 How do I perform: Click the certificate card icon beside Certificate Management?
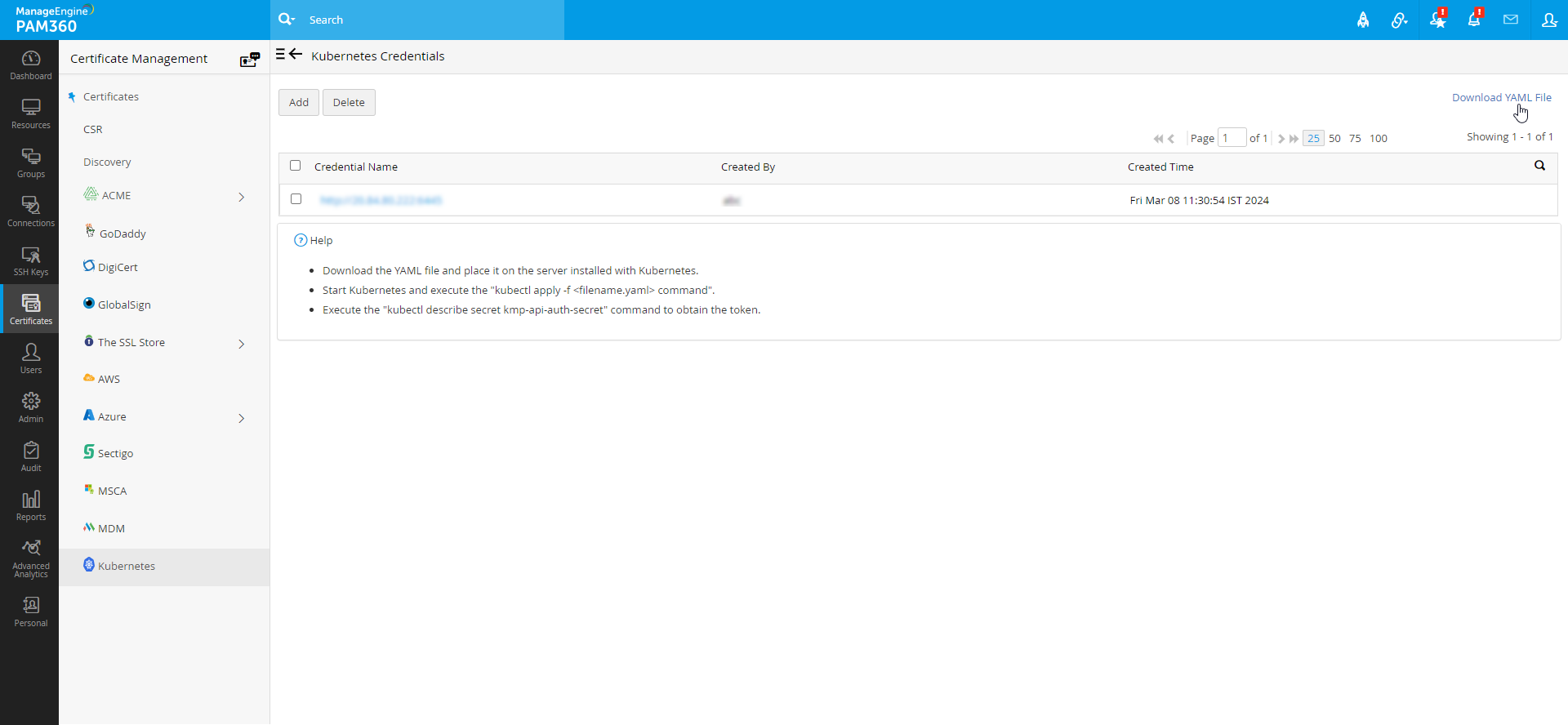[250, 59]
